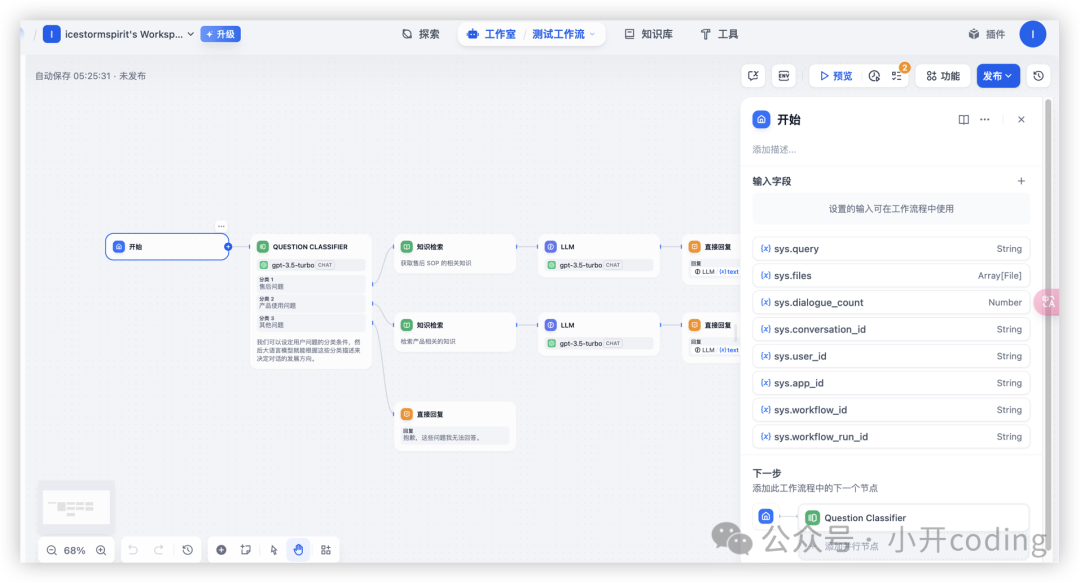Redo the canvas change
The image size is (1080, 583).
158,550
